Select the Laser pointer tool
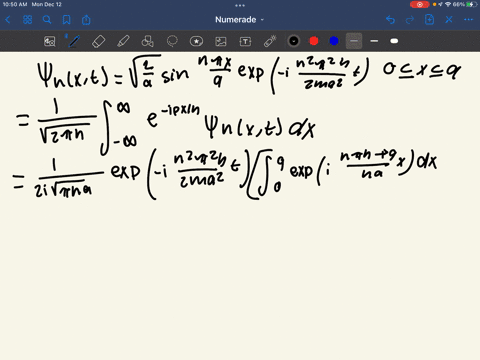This screenshot has height=360, width=480. tap(270, 41)
